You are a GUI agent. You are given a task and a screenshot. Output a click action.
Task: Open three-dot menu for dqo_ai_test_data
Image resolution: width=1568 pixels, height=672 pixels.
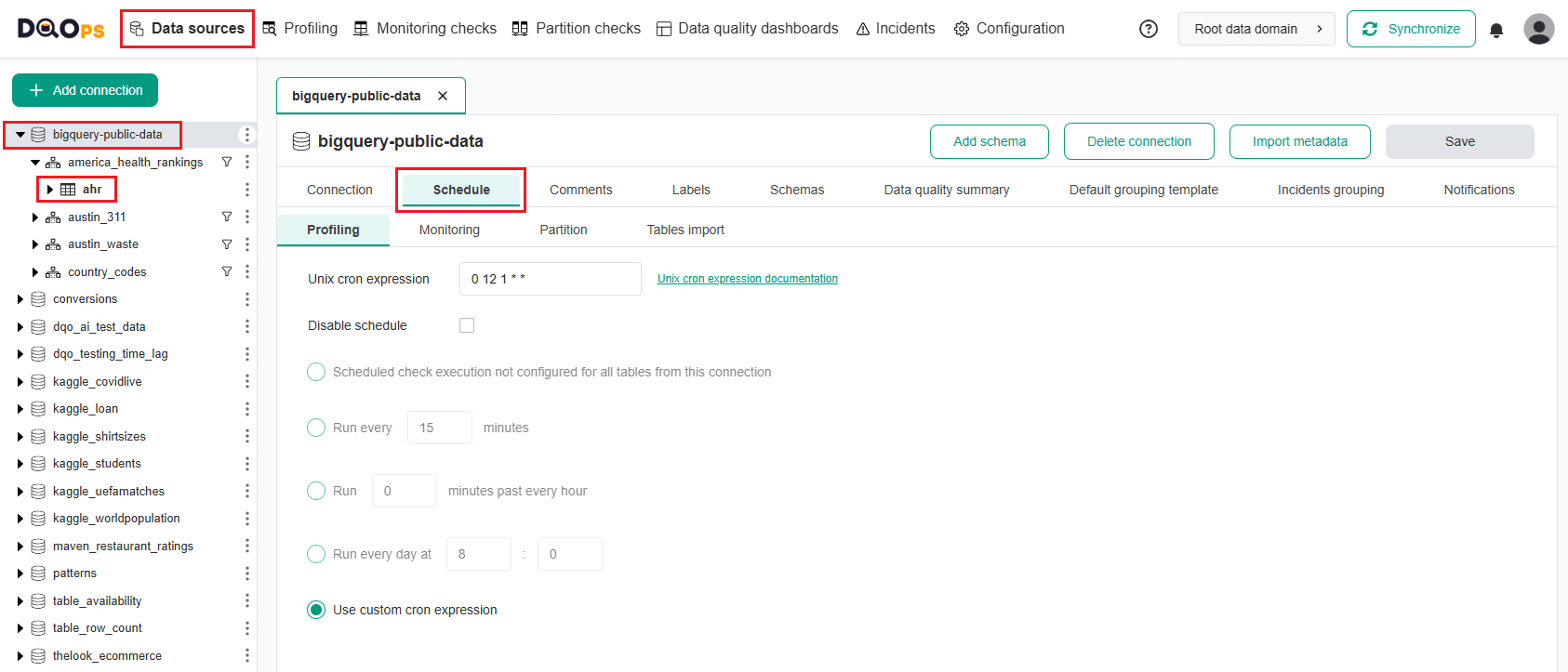pos(247,326)
